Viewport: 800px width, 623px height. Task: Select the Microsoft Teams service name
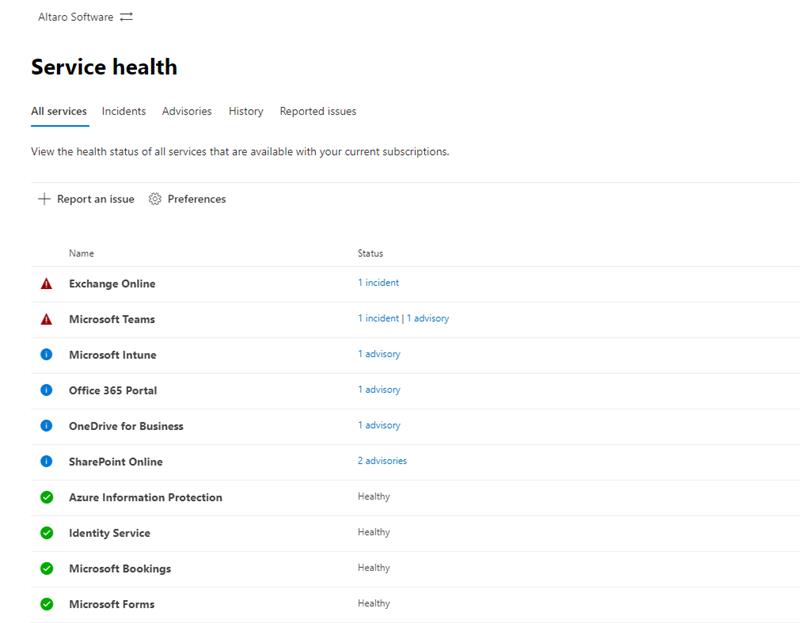click(112, 319)
